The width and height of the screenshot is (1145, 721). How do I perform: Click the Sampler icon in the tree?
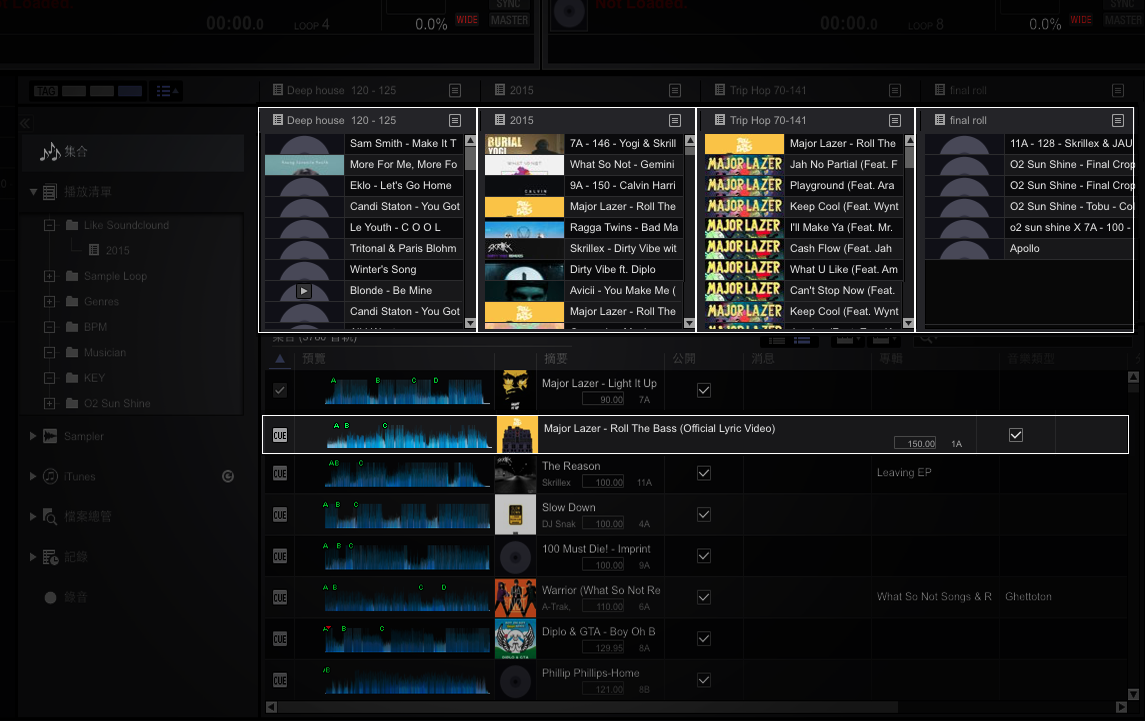pyautogui.click(x=50, y=436)
